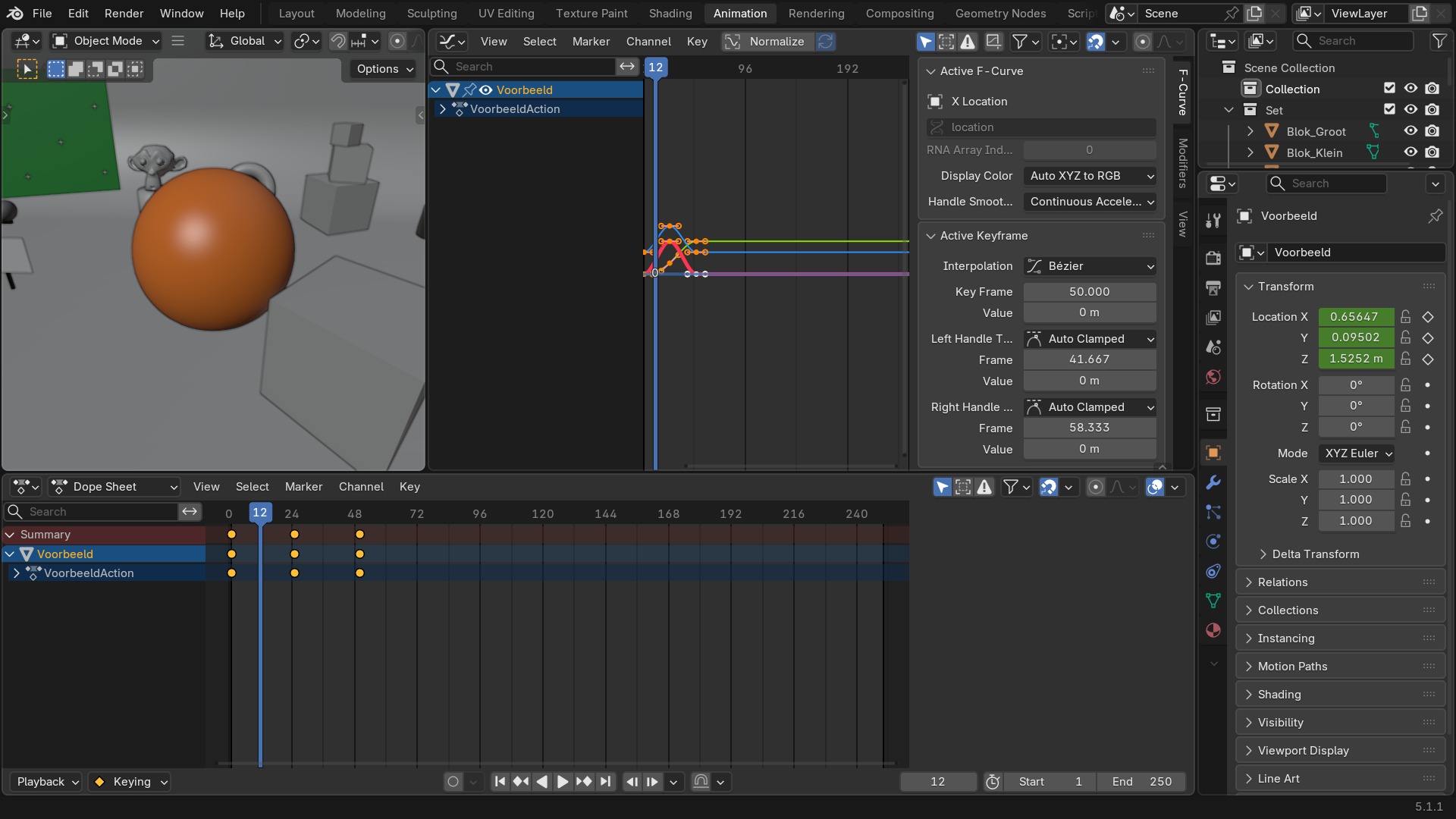Screen dimensions: 1456x819
Task: Click the Key Frame 50.000 field
Action: [x=1090, y=292]
